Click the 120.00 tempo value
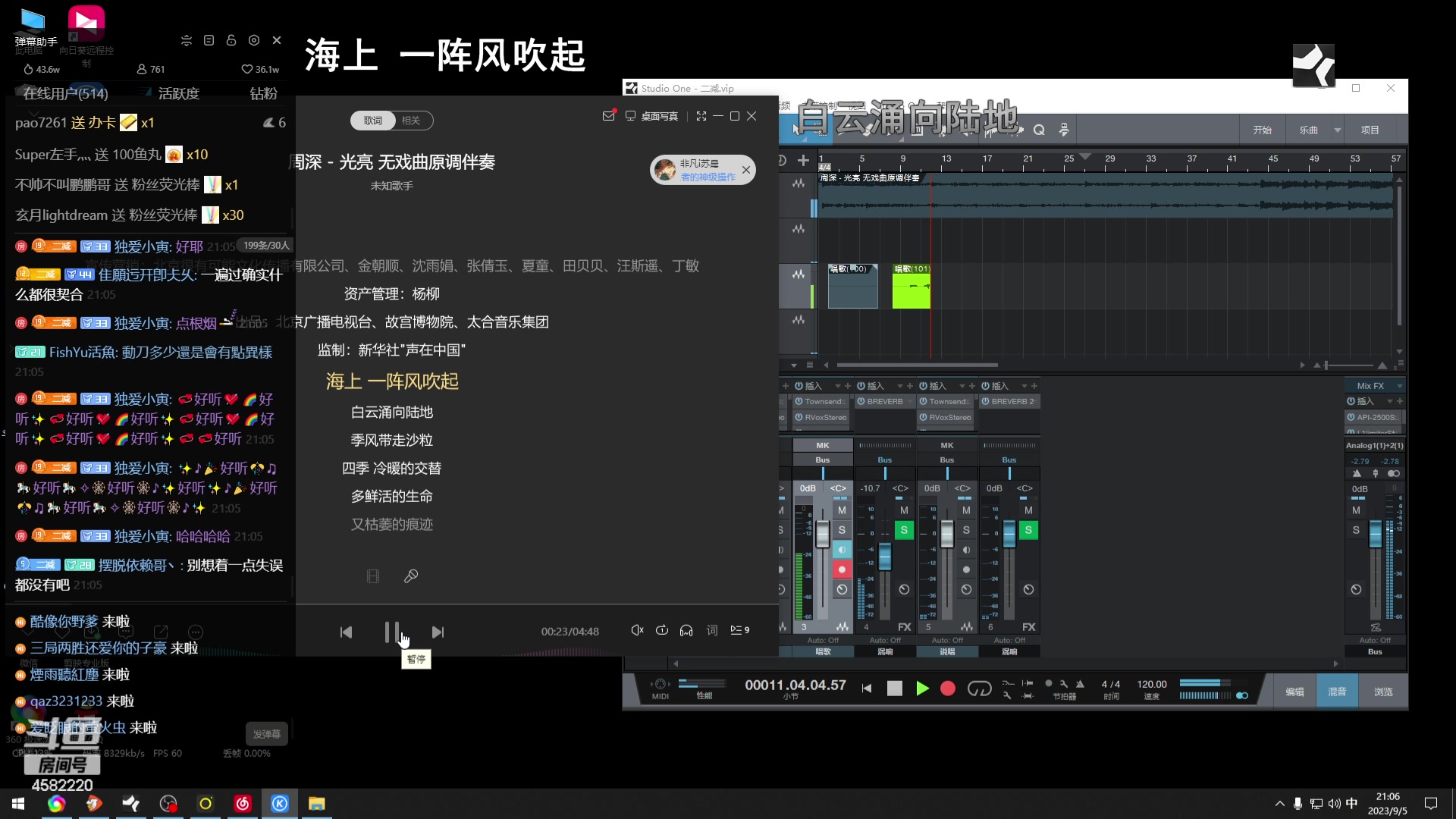Image resolution: width=1456 pixels, height=819 pixels. [1152, 684]
